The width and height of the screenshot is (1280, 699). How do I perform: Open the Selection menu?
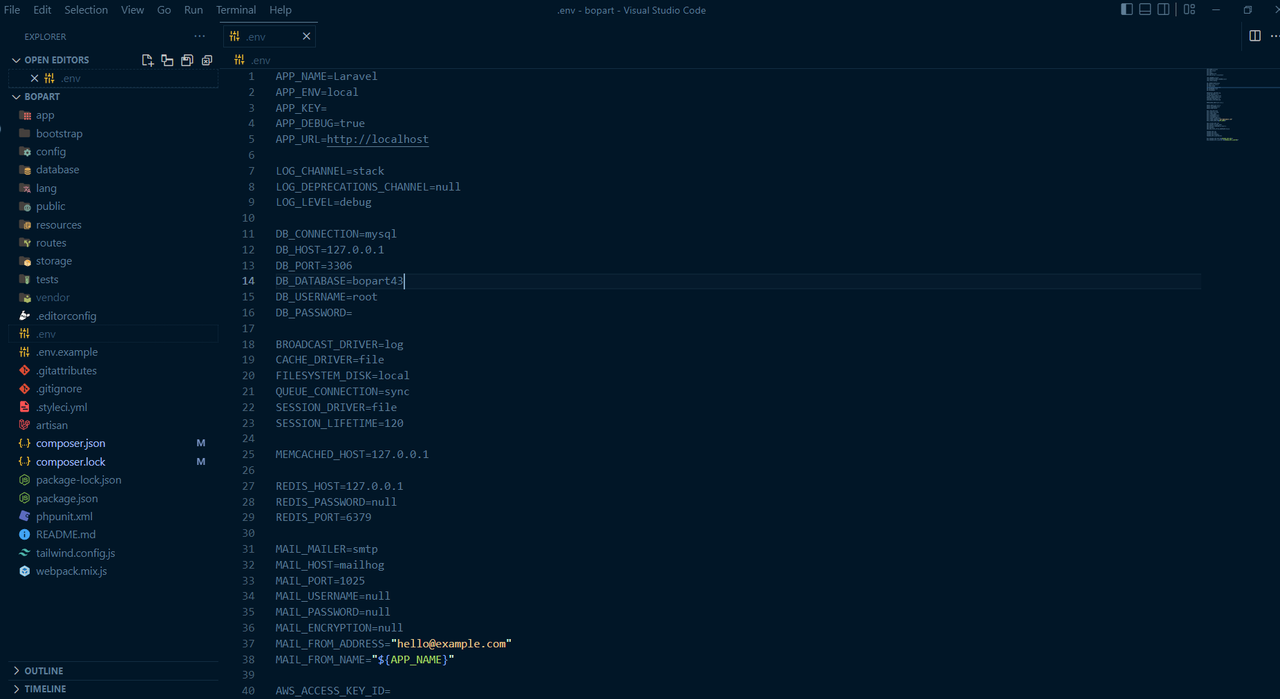click(x=86, y=10)
